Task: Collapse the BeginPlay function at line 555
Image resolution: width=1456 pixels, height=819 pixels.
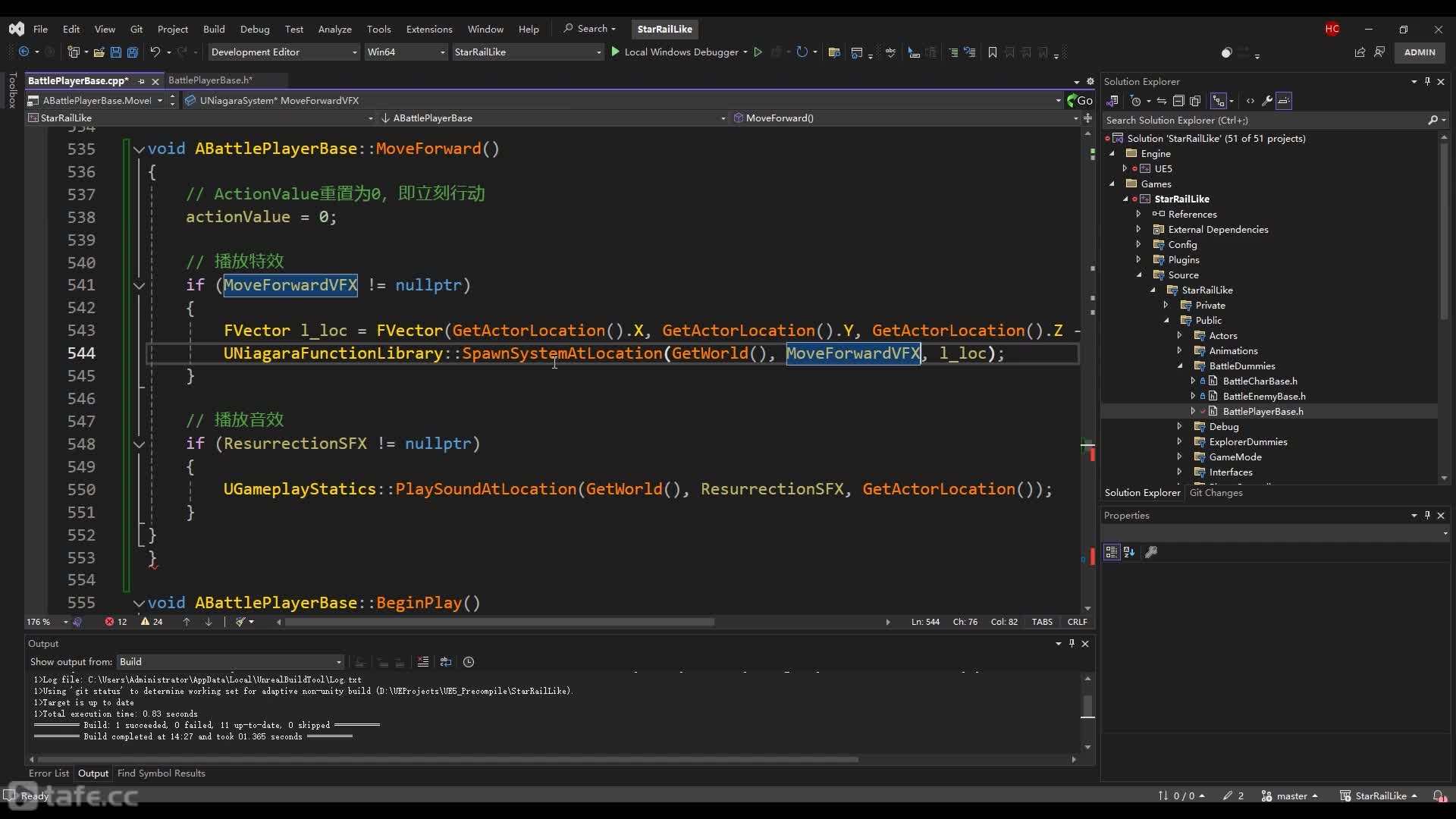Action: coord(139,604)
